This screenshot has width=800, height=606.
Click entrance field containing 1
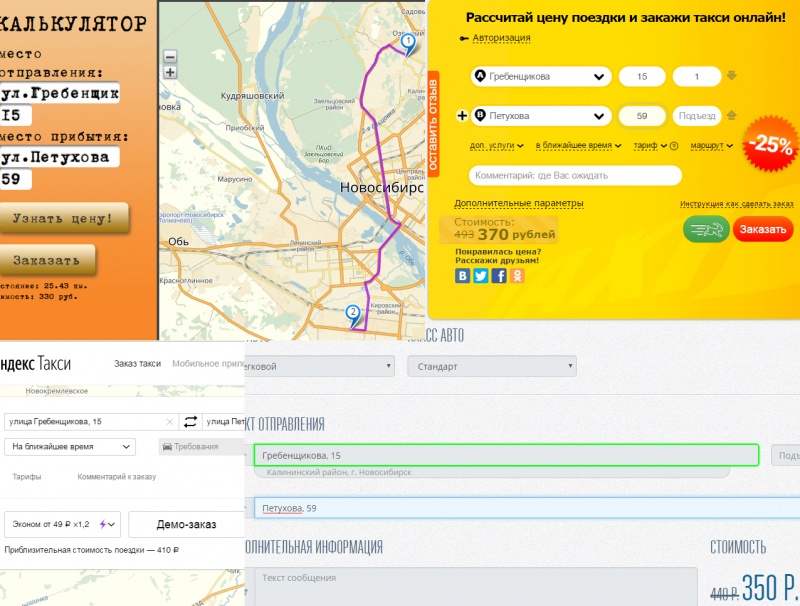point(696,77)
